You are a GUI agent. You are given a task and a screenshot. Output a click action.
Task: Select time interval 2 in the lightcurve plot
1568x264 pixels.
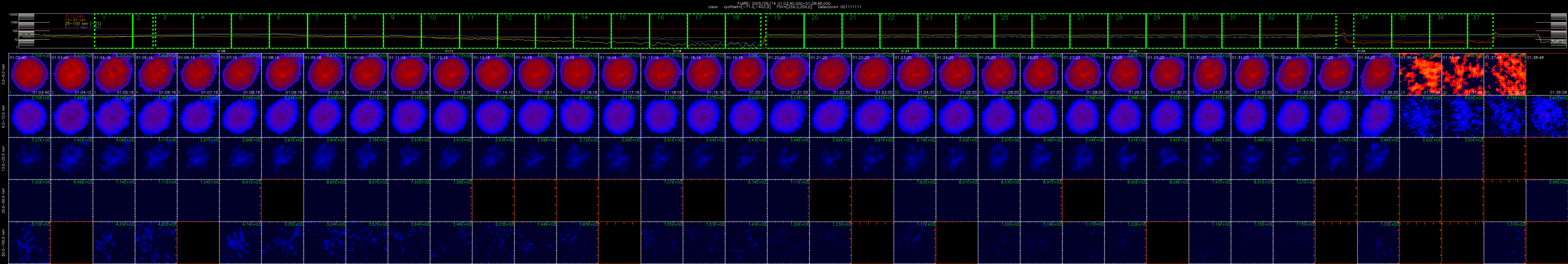143,31
